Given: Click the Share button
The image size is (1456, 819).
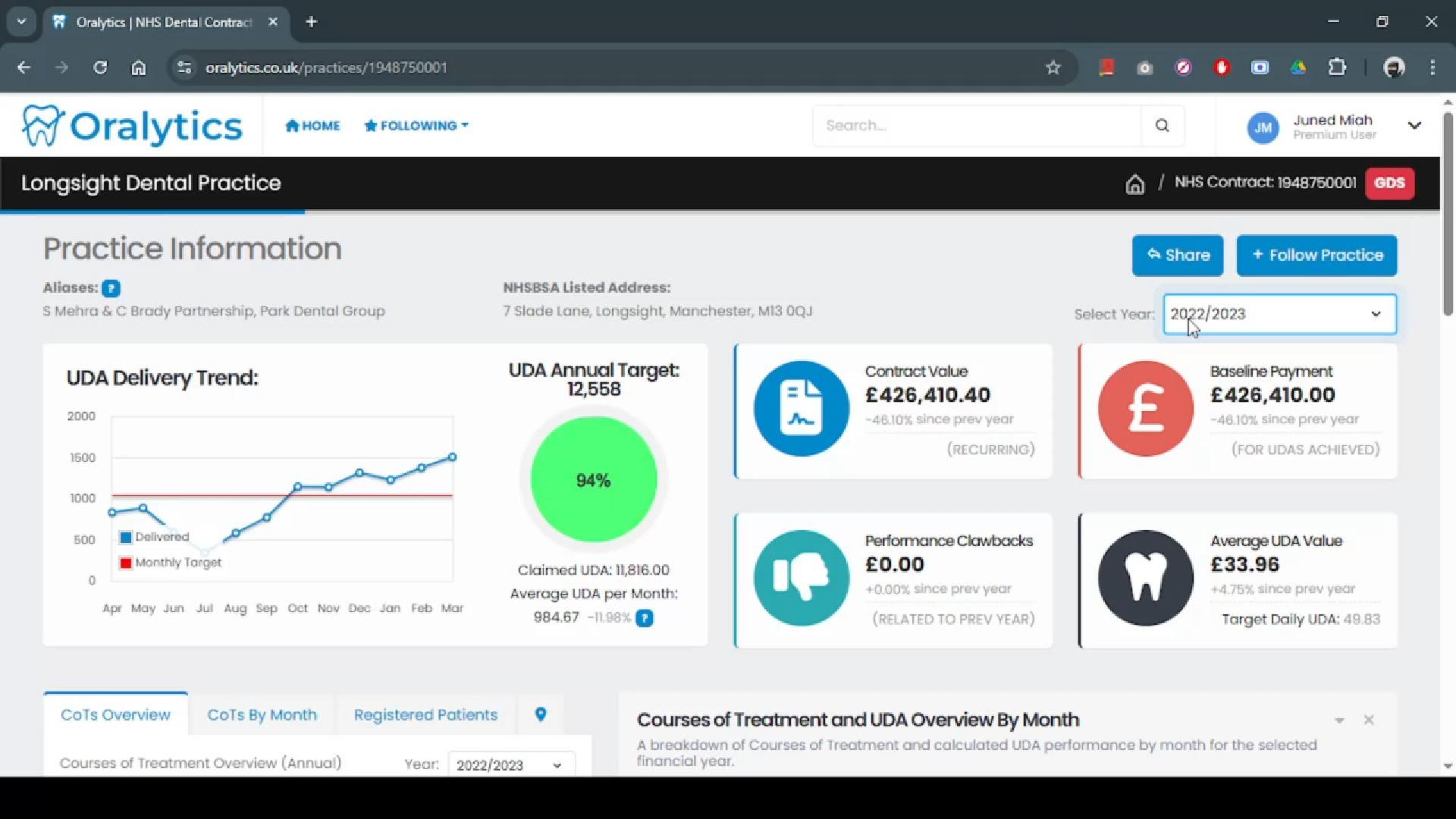Looking at the screenshot, I should [x=1177, y=255].
